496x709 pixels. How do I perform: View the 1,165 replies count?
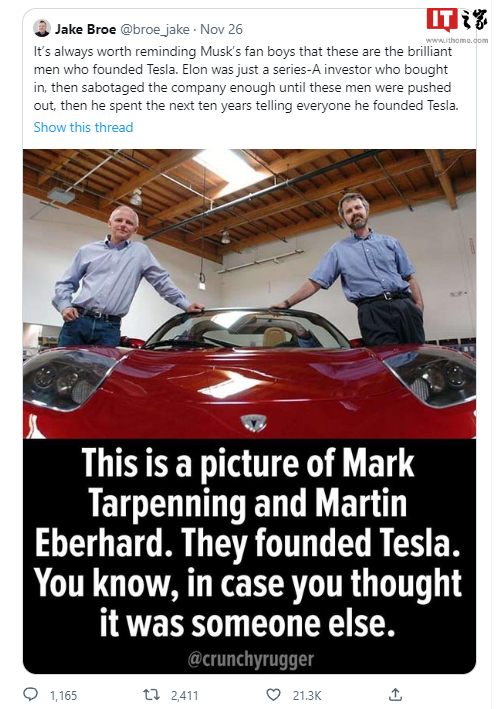[63, 695]
